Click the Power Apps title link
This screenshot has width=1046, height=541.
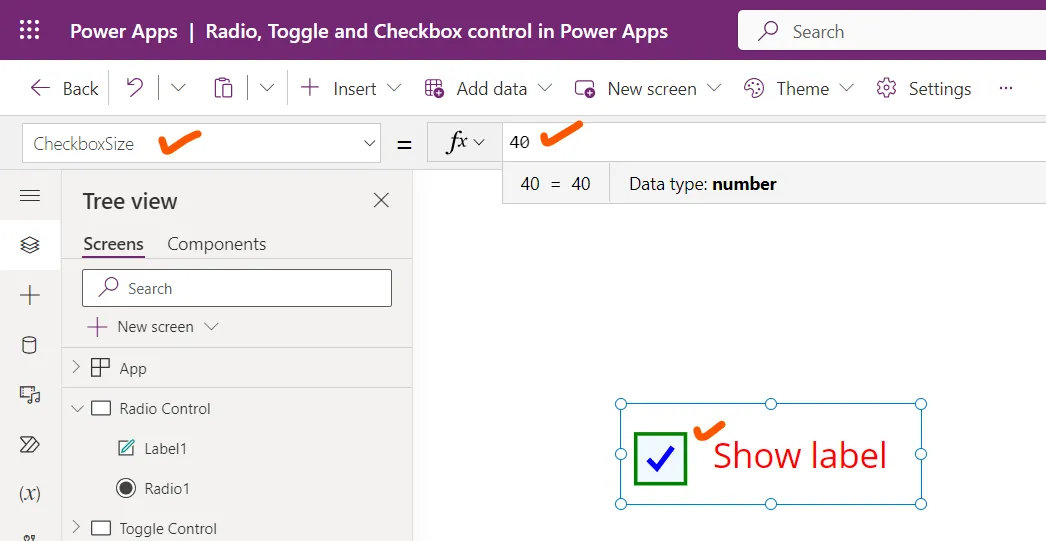click(124, 31)
